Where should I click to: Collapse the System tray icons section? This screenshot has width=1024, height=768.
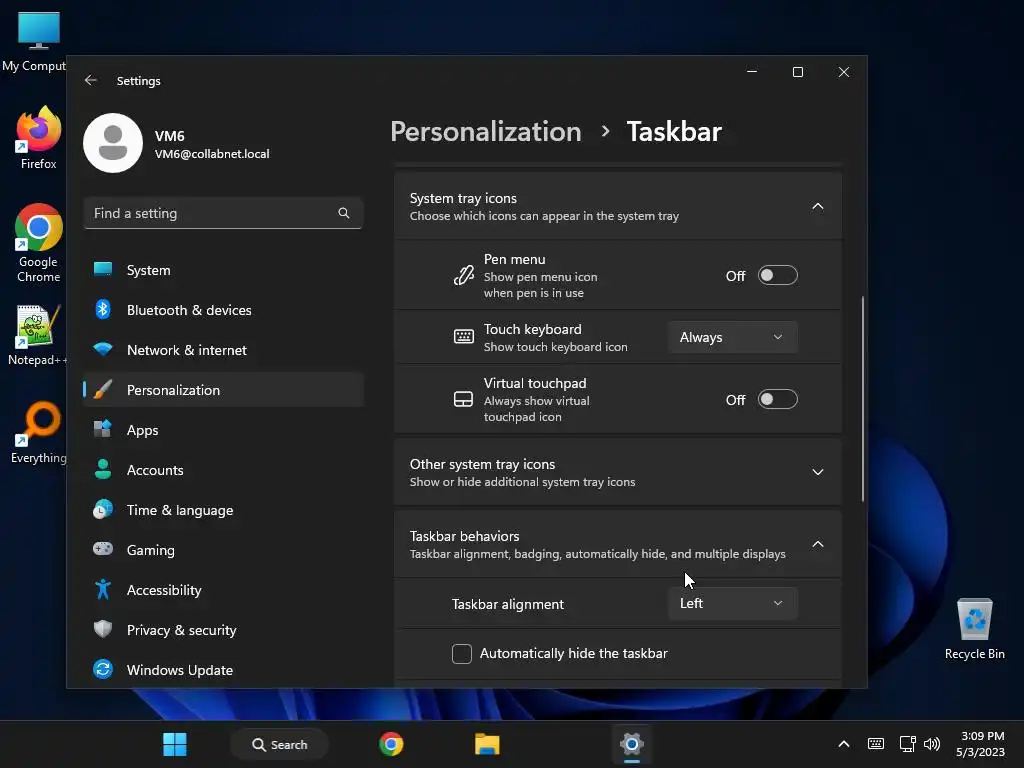(818, 206)
